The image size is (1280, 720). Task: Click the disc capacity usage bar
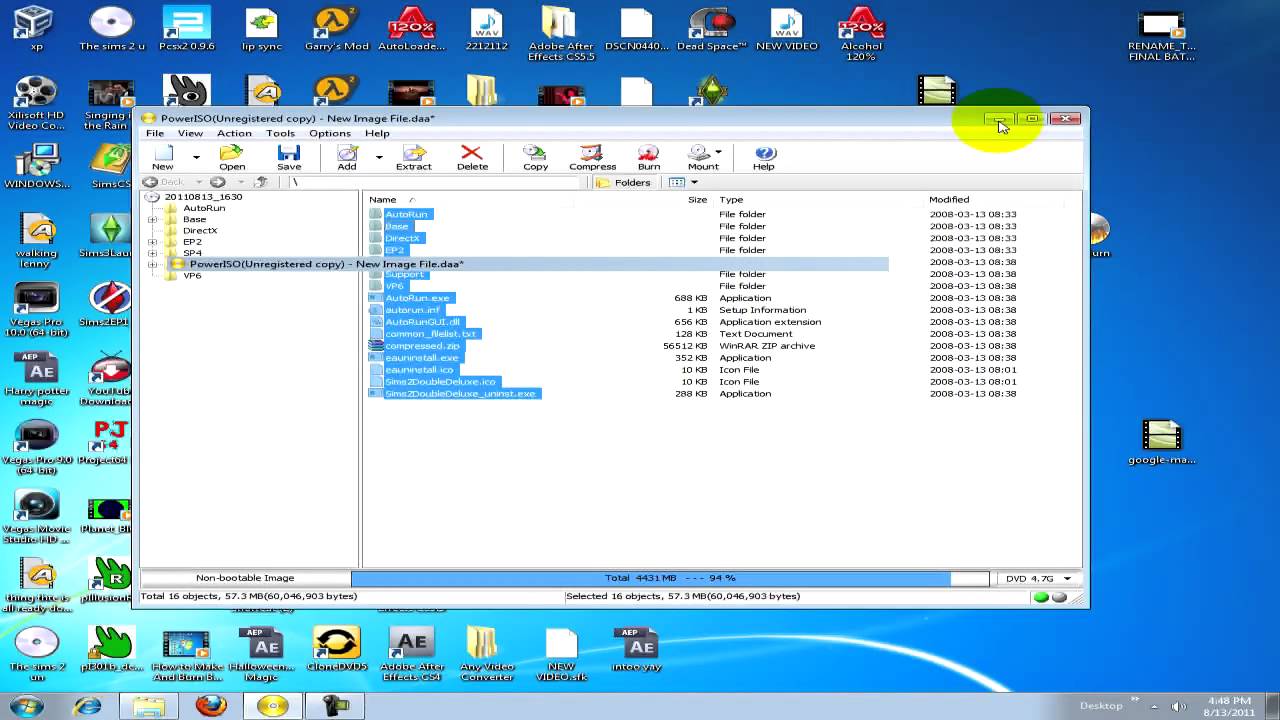tap(670, 578)
